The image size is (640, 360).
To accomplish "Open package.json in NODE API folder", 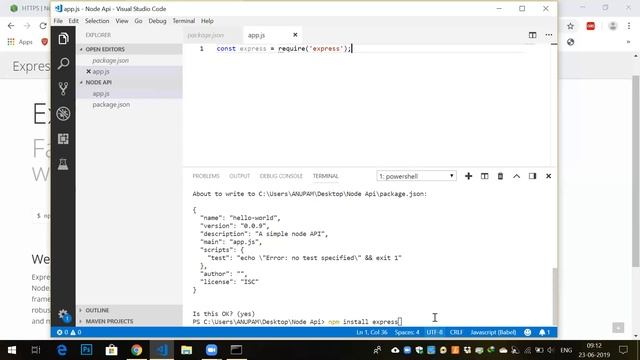I will click(111, 104).
